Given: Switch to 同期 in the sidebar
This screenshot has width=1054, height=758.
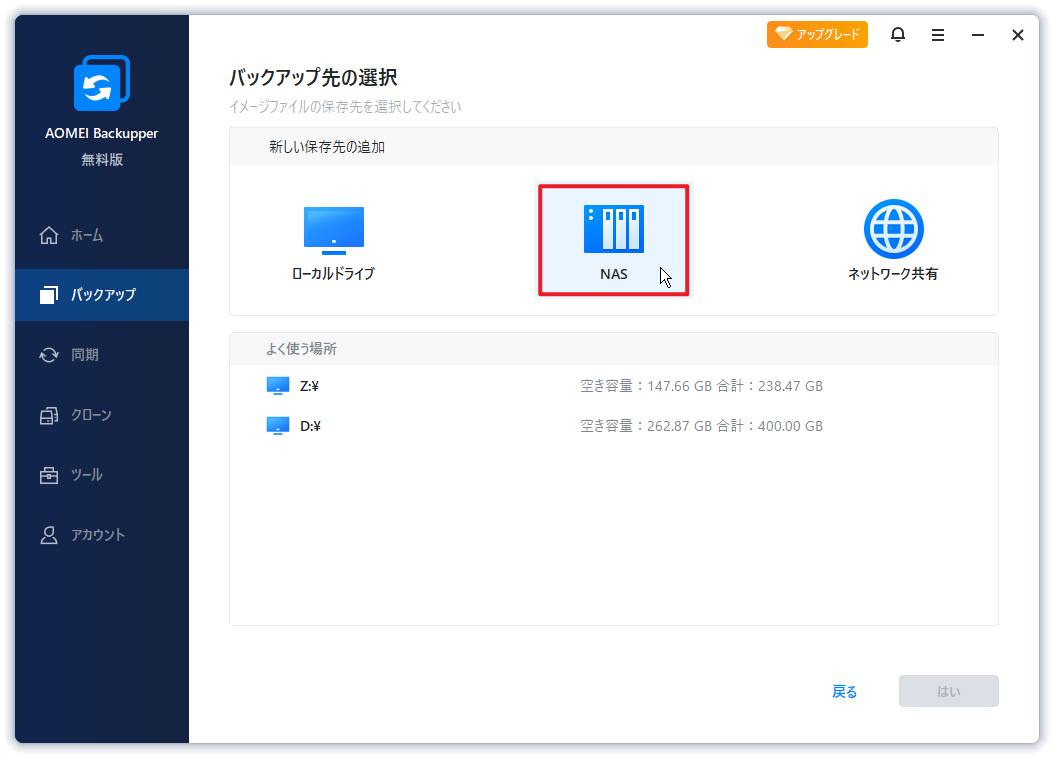Looking at the screenshot, I should pos(102,355).
